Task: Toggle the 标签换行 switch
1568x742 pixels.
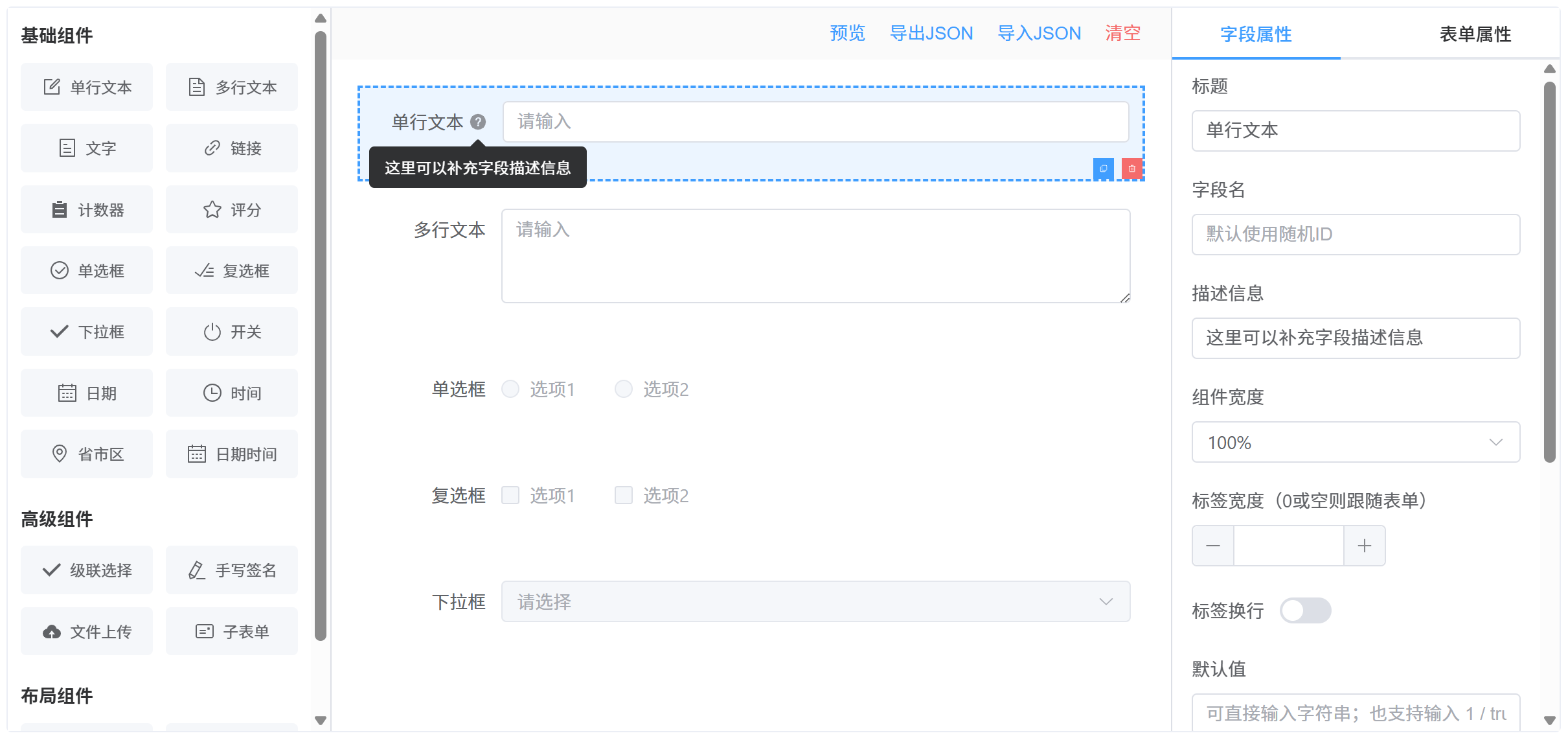Action: click(x=1304, y=610)
